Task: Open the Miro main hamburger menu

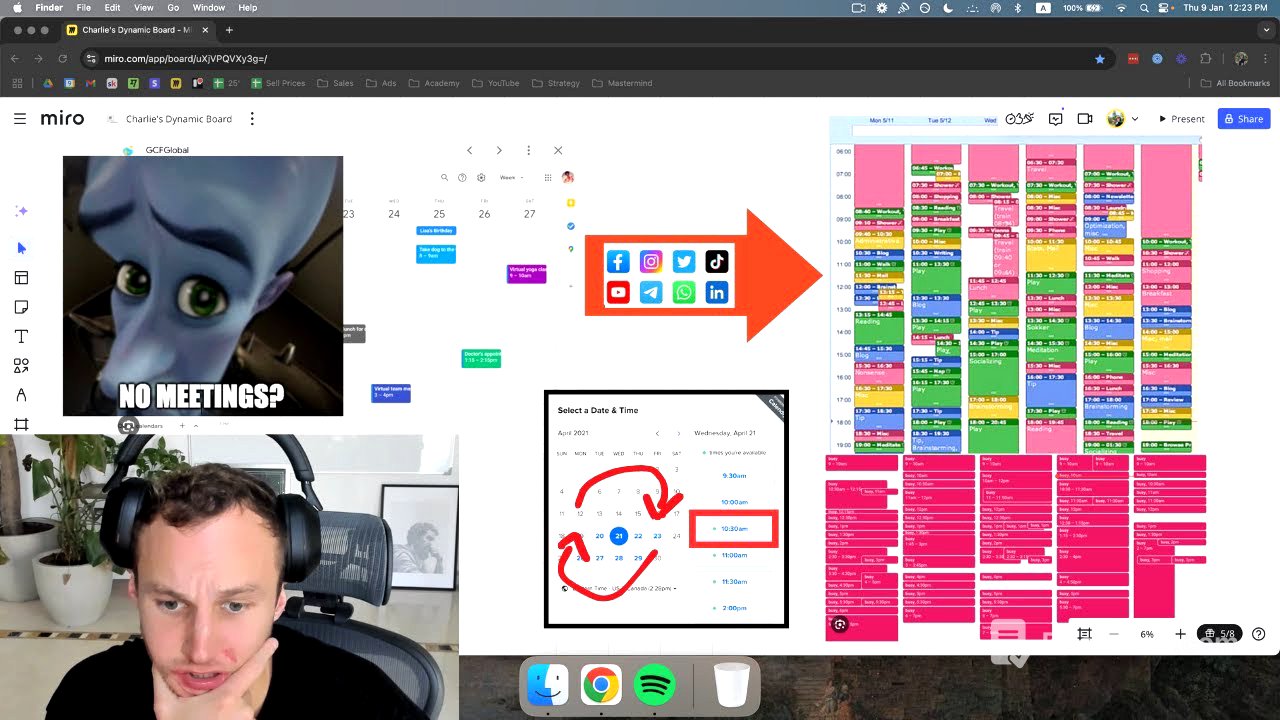Action: pos(20,118)
